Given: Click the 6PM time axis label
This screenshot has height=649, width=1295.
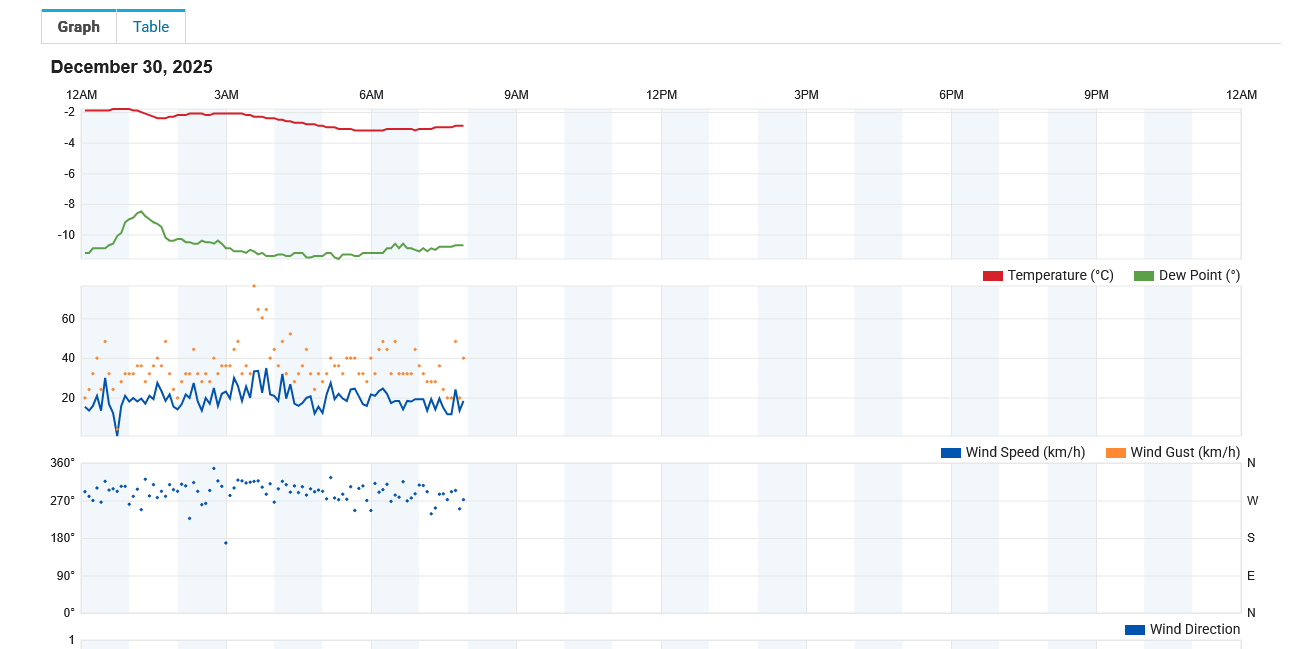Looking at the screenshot, I should (951, 95).
